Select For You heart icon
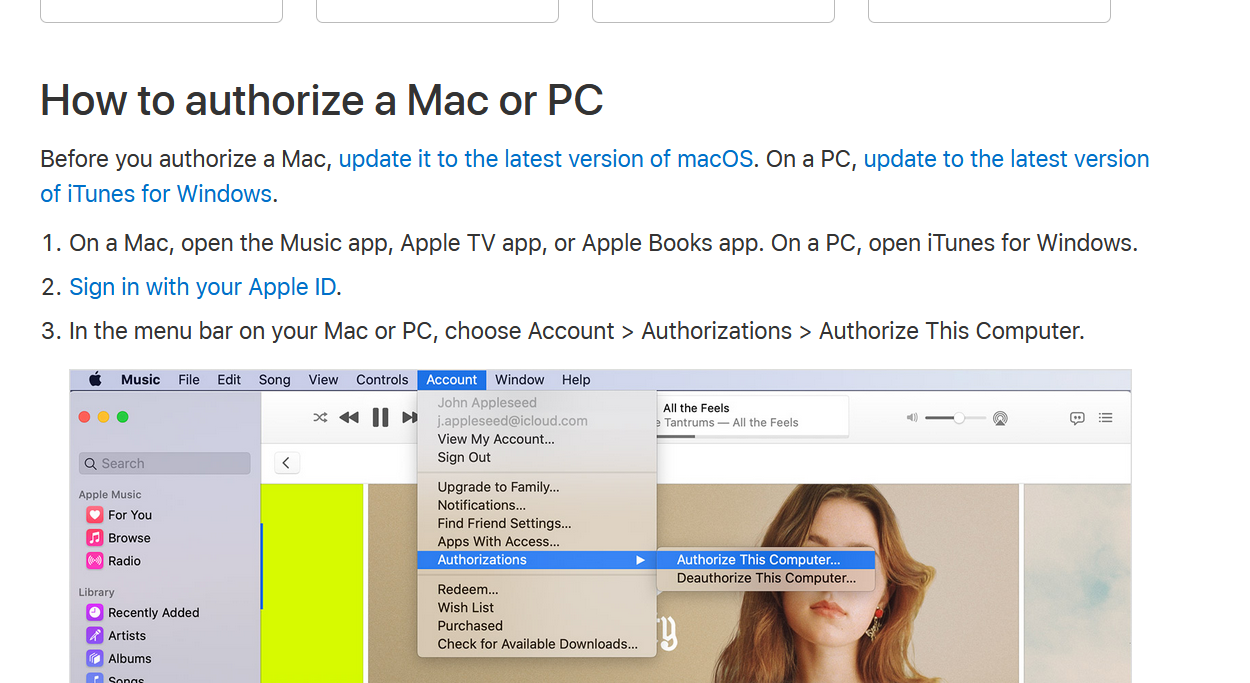 (x=95, y=515)
